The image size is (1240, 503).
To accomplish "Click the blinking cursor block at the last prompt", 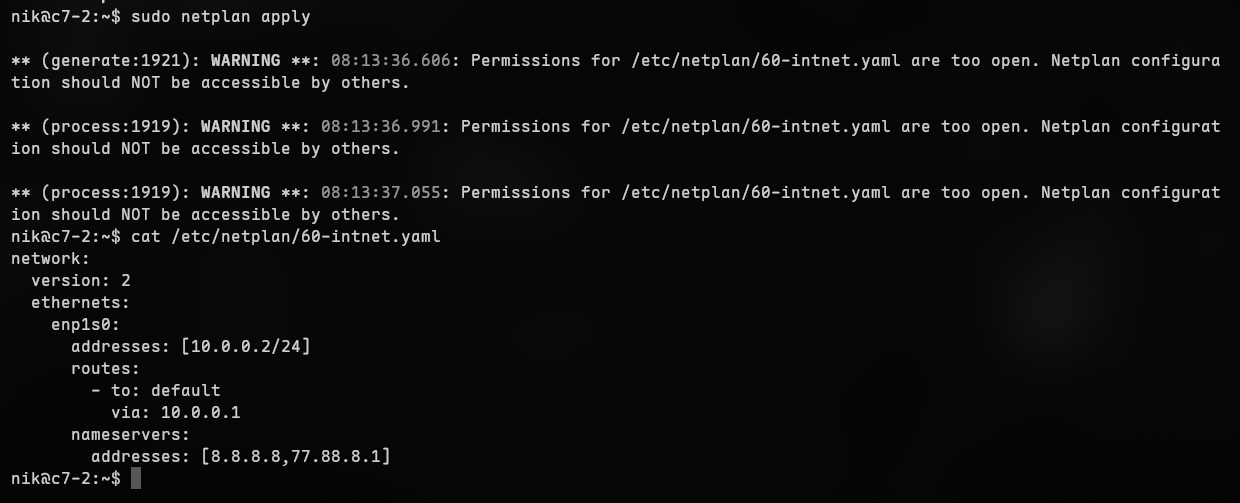I will [136, 479].
